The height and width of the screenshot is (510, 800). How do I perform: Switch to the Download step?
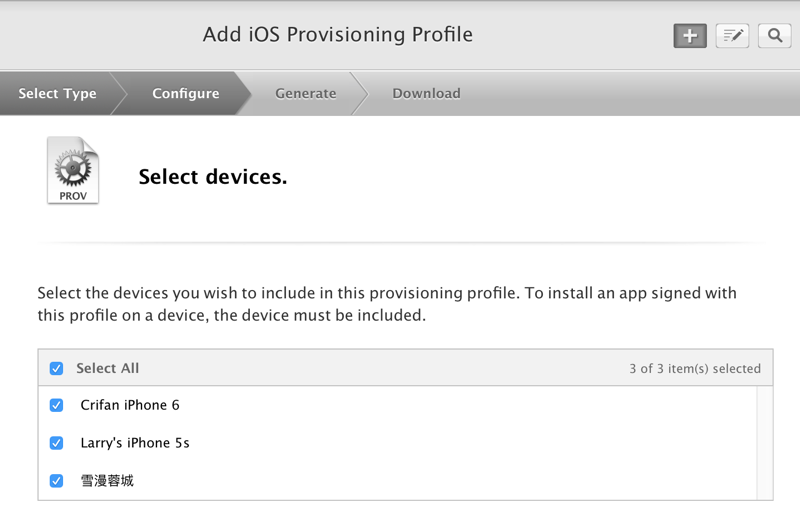(x=426, y=94)
